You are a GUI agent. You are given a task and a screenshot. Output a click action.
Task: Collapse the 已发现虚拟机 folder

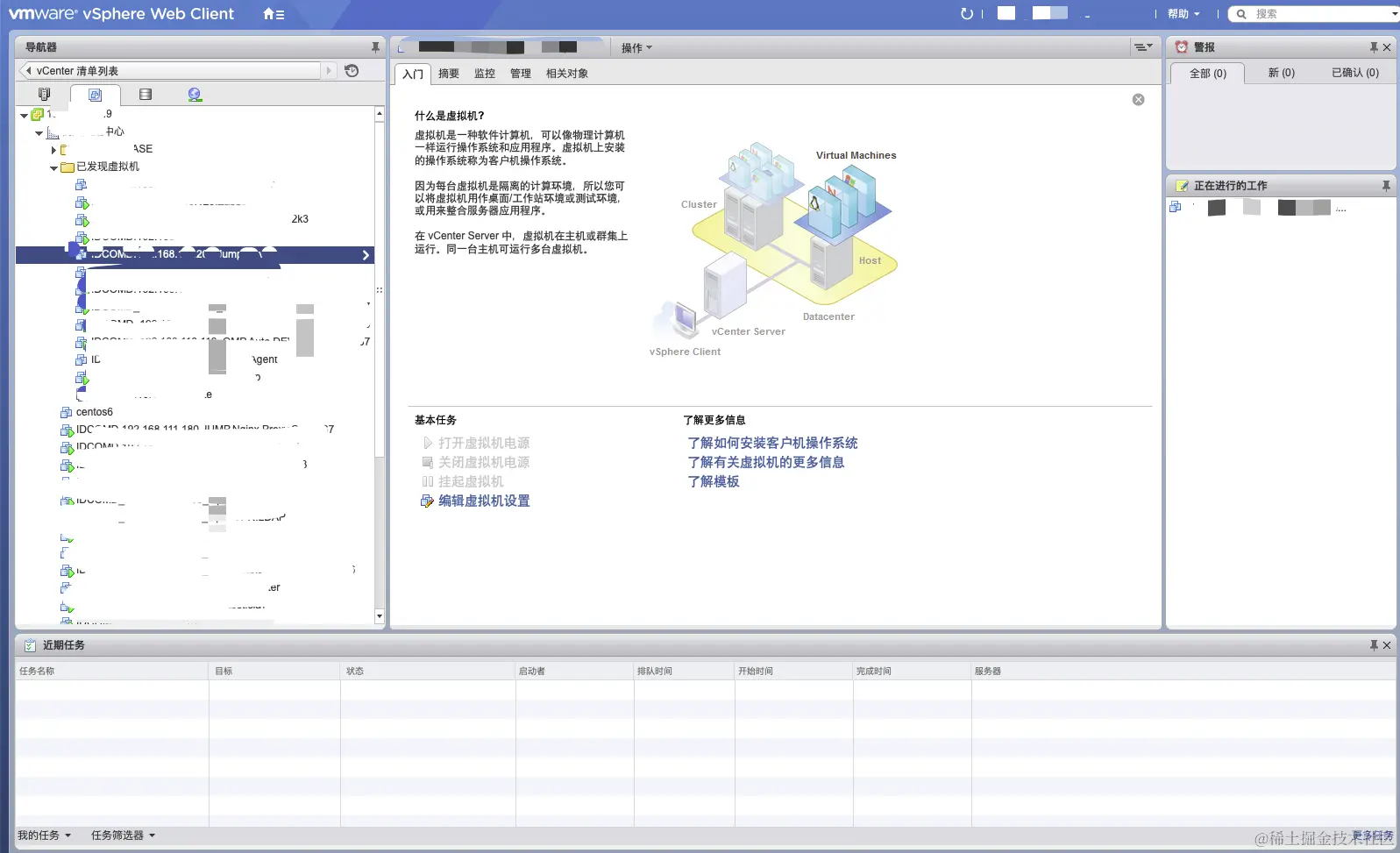(54, 167)
